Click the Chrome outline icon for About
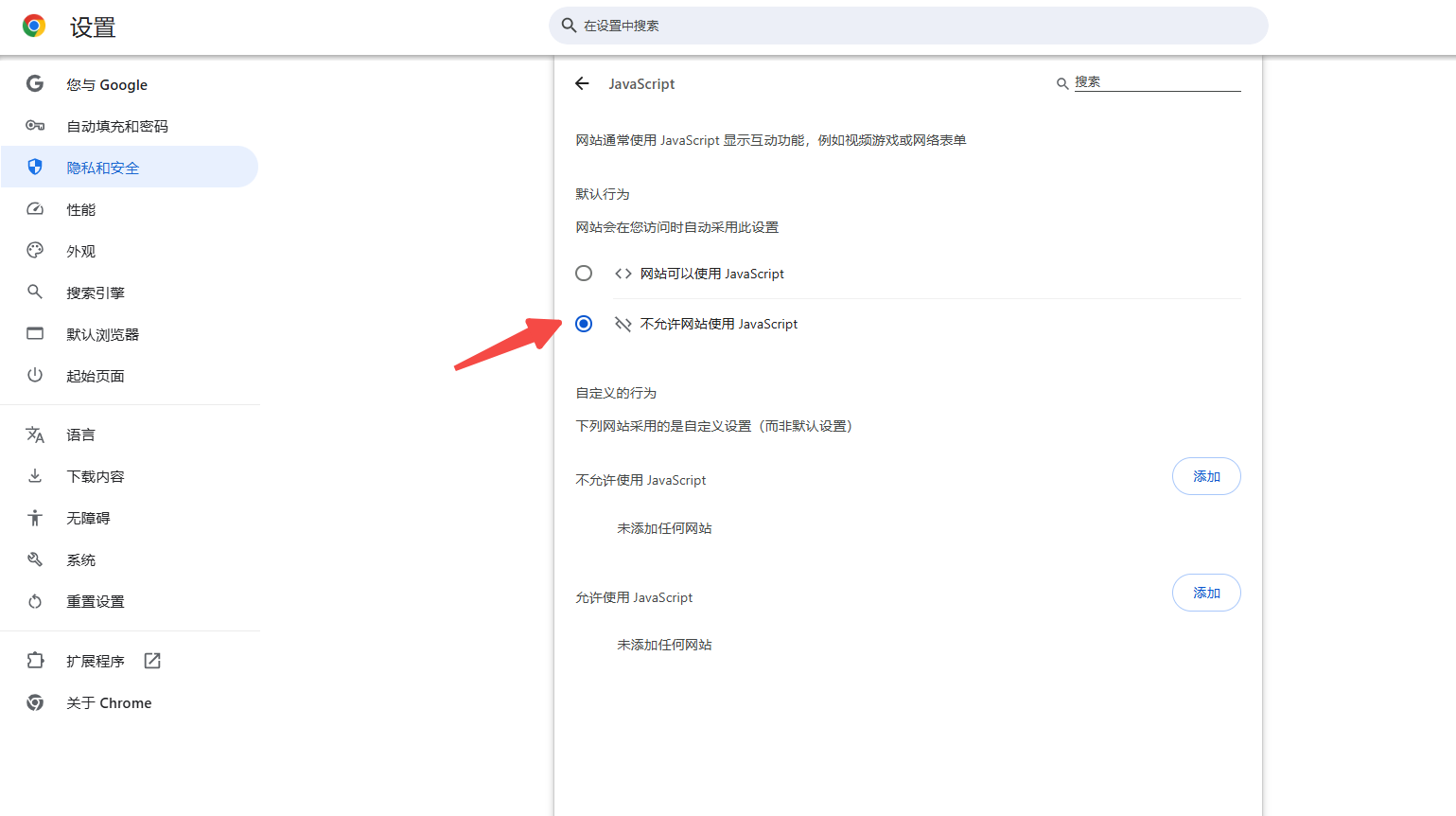The height and width of the screenshot is (816, 1456). (x=35, y=702)
